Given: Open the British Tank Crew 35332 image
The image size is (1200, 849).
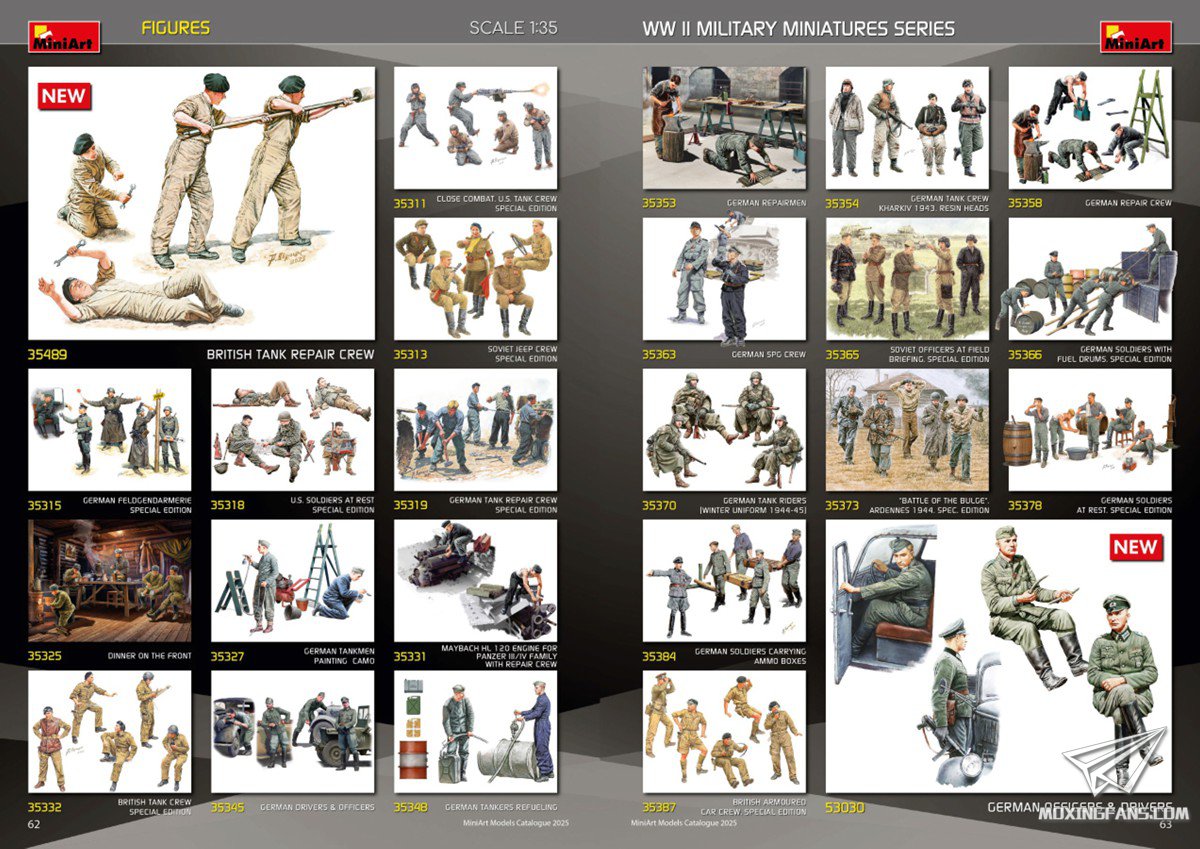Looking at the screenshot, I should click(x=109, y=732).
